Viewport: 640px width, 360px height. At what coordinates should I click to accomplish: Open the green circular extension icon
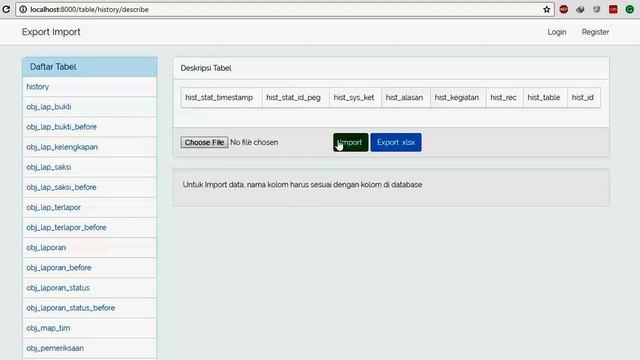(x=629, y=9)
